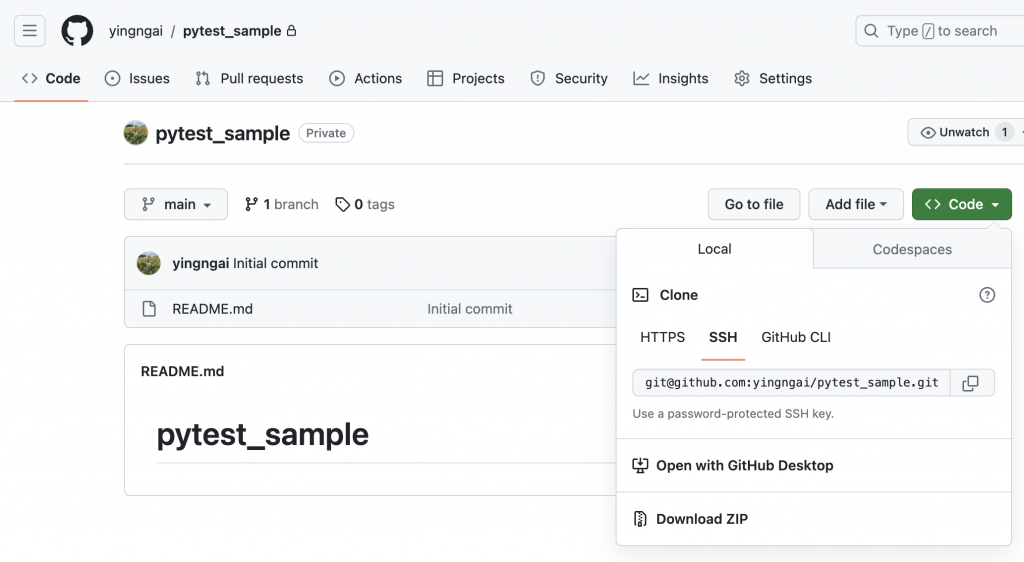Open the Code repository tab

pyautogui.click(x=51, y=78)
